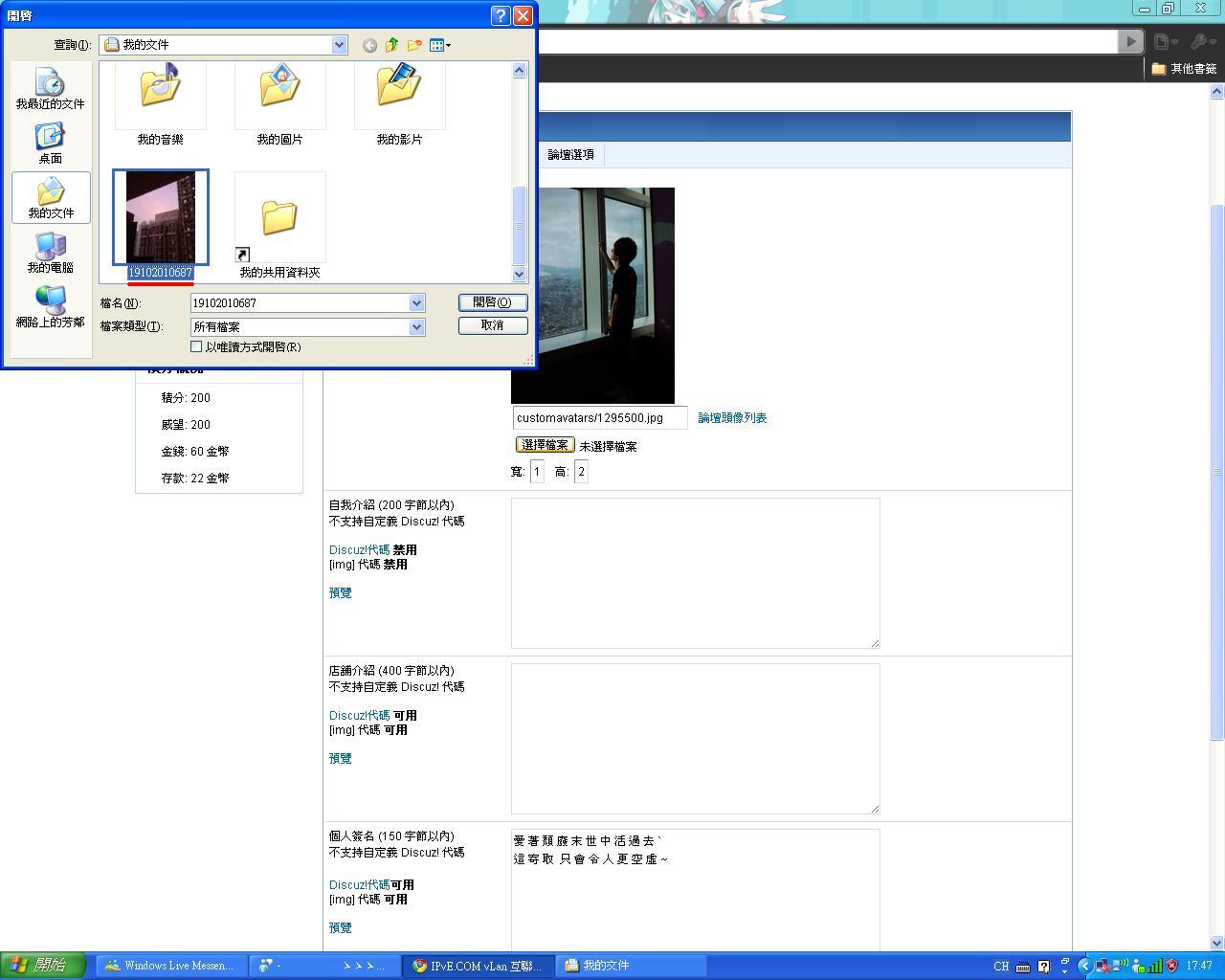Image resolution: width=1225 pixels, height=980 pixels.
Task: Click 預覽 link under 個人簽名
Action: pyautogui.click(x=341, y=928)
